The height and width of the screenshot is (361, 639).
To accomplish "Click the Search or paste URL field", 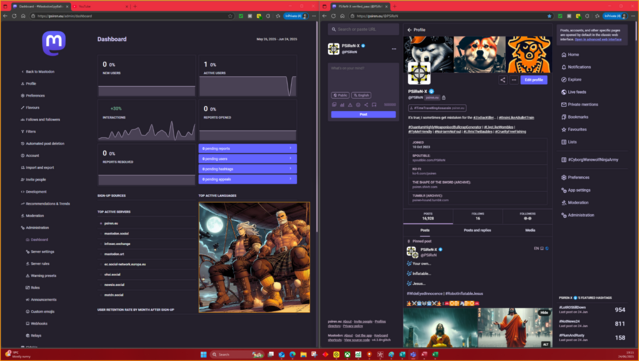I will tap(364, 29).
